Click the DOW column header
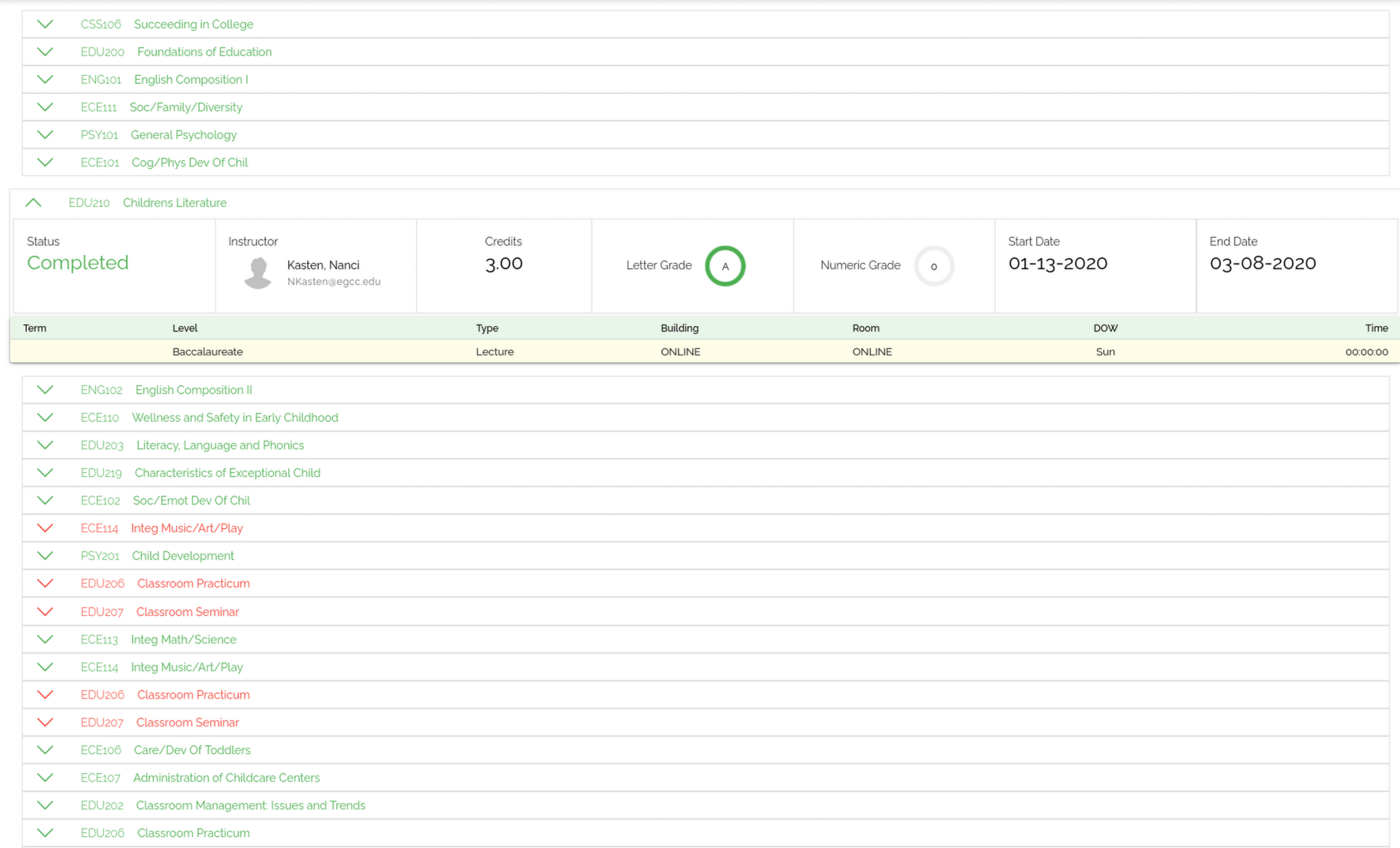Screen dimensions: 1400x848 point(1105,328)
